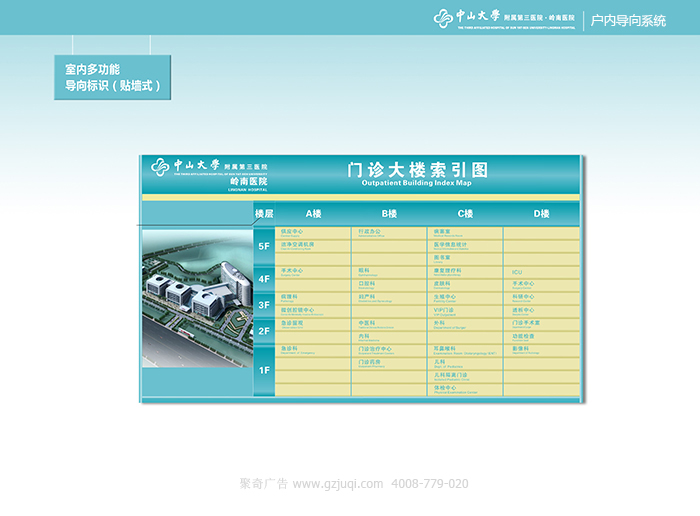Click 行政办公 entry in B楼
This screenshot has height=516, width=700.
tap(368, 231)
